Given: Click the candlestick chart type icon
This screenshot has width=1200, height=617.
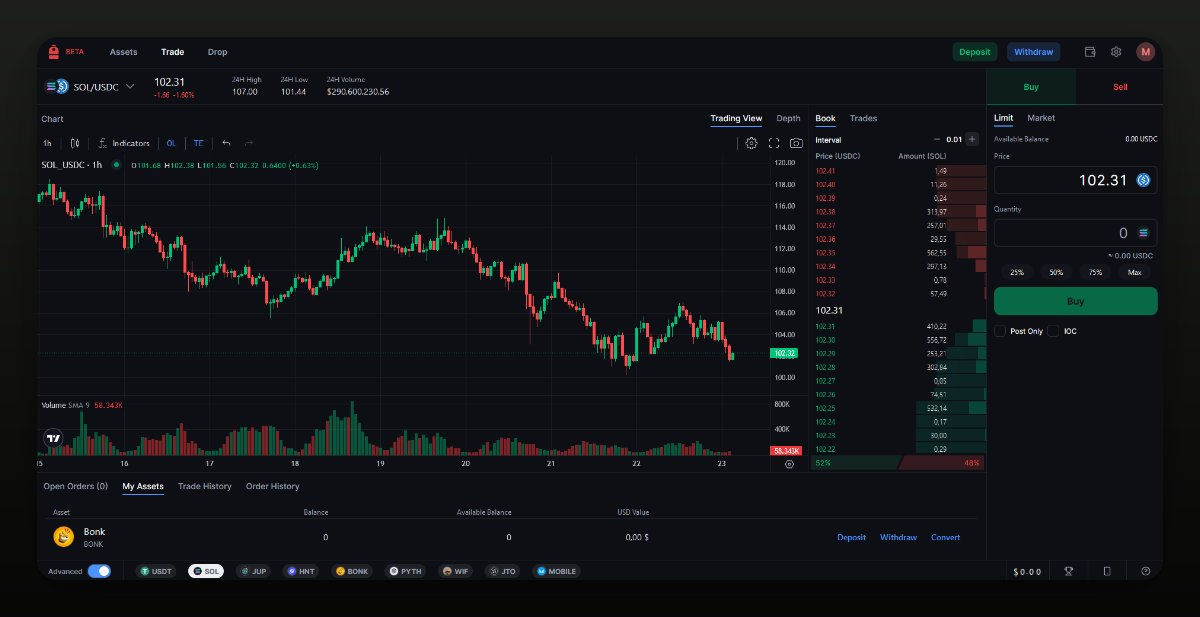Looking at the screenshot, I should [x=75, y=143].
